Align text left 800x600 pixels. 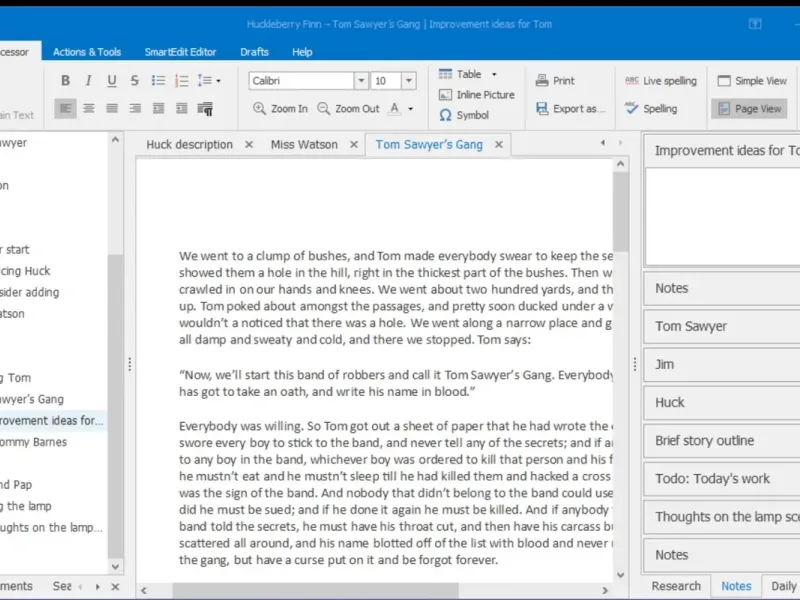tap(65, 108)
